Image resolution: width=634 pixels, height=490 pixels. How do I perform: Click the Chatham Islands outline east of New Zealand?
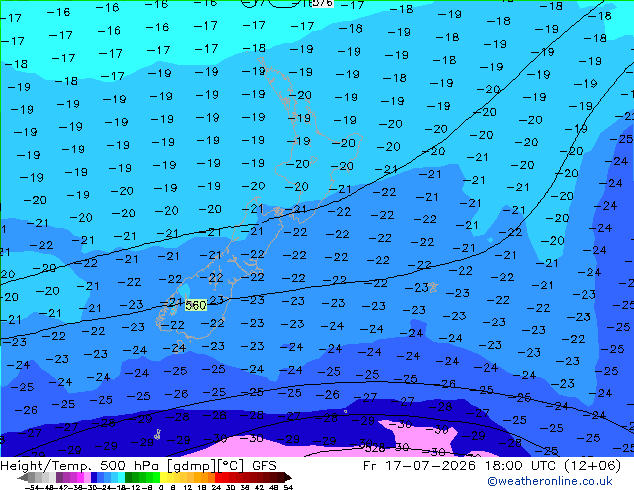pyautogui.click(x=433, y=287)
